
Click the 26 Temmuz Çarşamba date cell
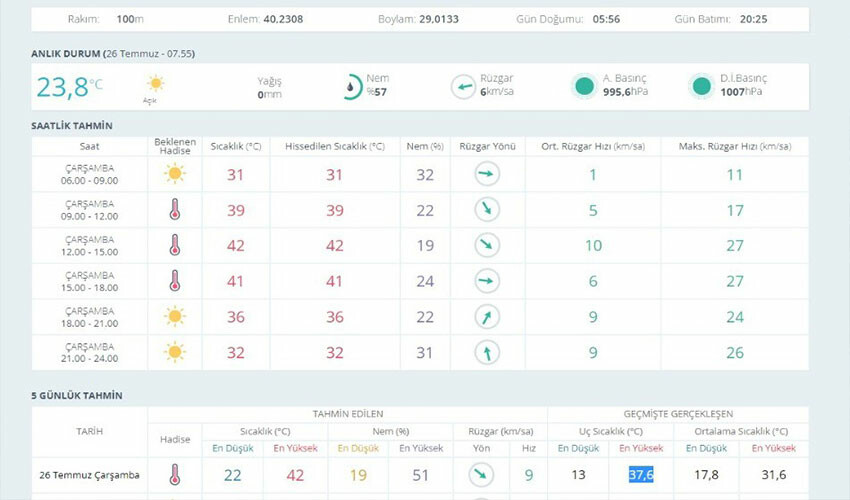point(89,475)
